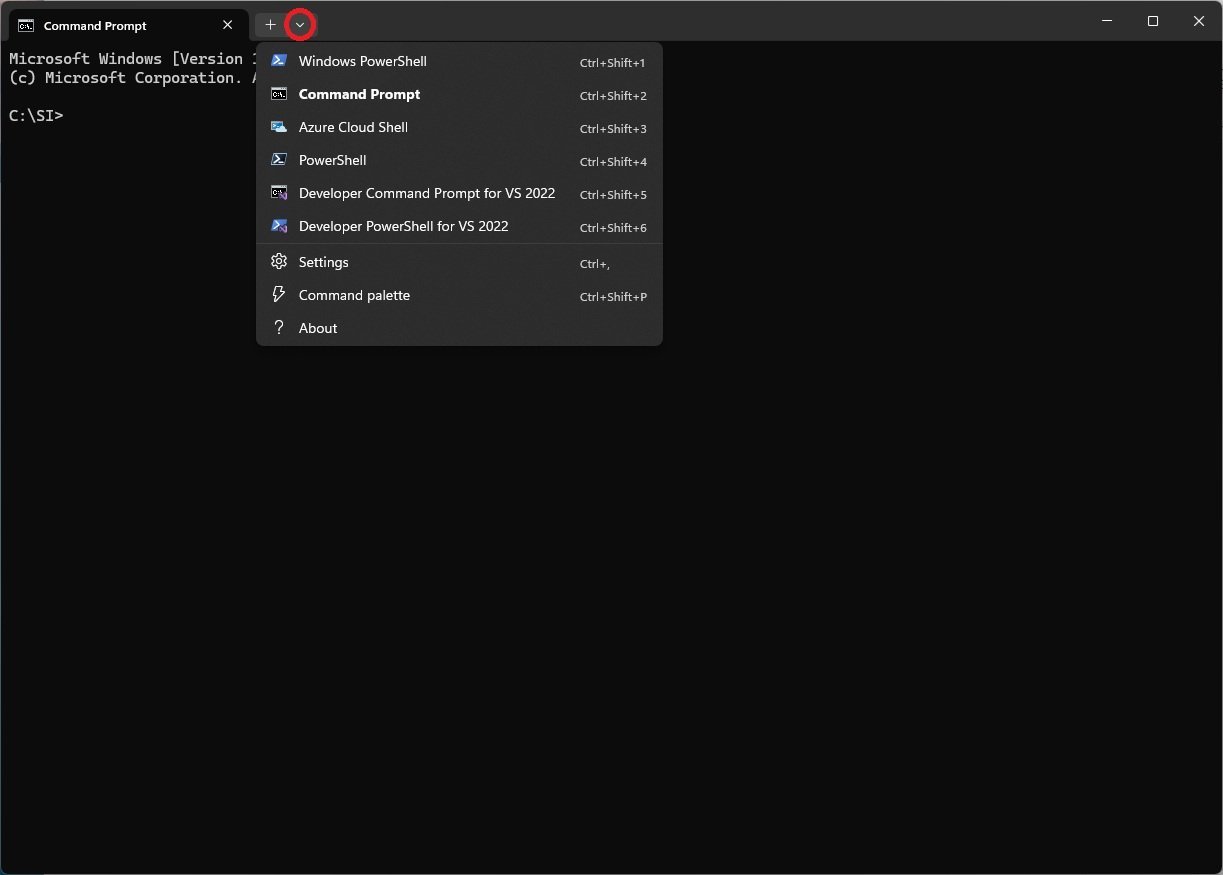
Task: Click the Ctrl+Shift+3 shortcut label
Action: click(x=613, y=129)
